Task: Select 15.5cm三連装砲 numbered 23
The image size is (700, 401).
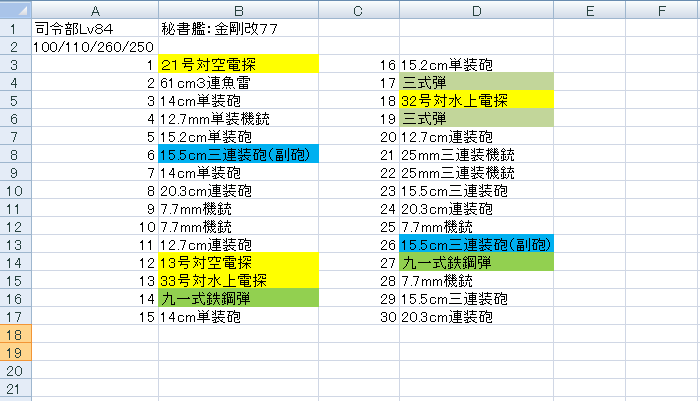Action: [x=476, y=190]
